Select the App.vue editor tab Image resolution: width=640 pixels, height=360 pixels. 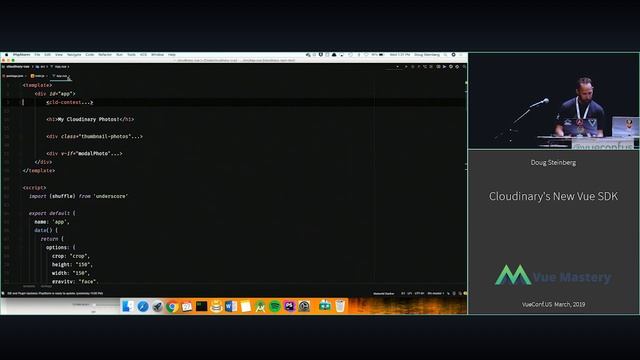61,76
